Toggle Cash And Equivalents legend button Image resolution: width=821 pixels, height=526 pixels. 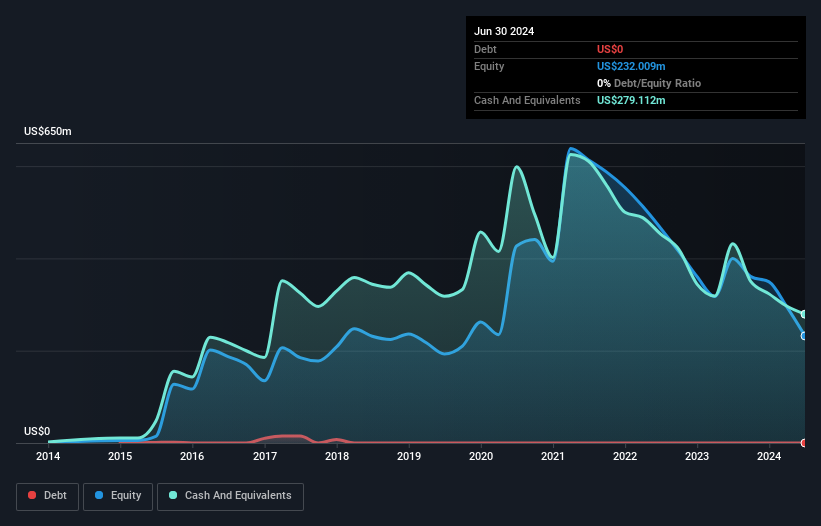click(230, 496)
